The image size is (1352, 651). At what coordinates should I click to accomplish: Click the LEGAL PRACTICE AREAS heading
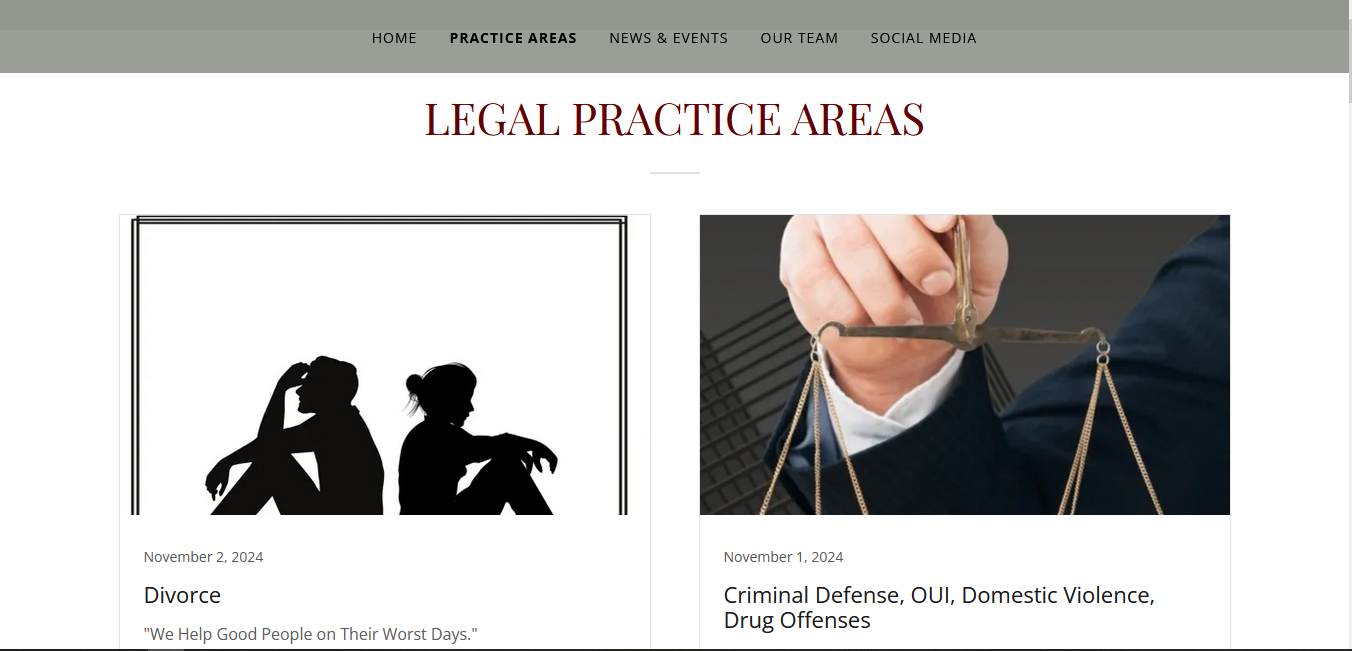675,119
